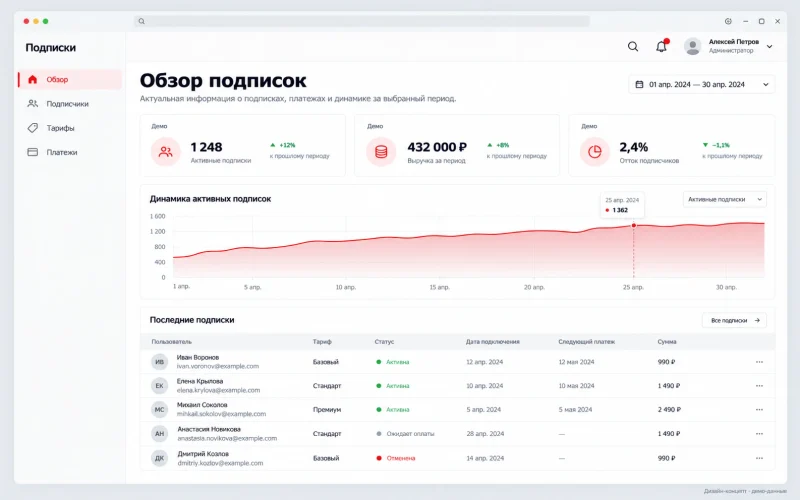800x500 pixels.
Task: Click the Иван Воронов name
Action: pos(198,357)
